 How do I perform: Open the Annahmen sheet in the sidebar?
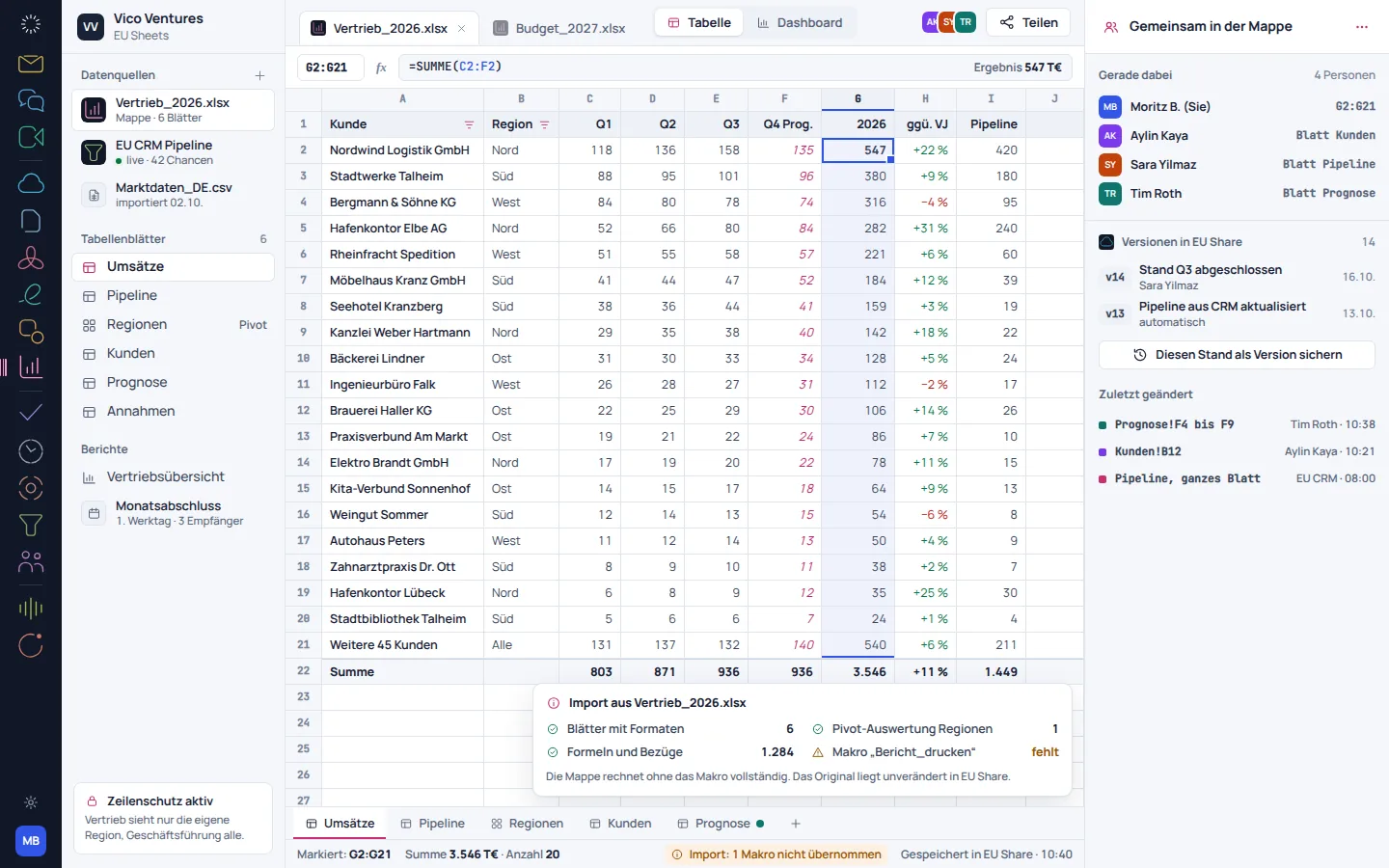173,412
